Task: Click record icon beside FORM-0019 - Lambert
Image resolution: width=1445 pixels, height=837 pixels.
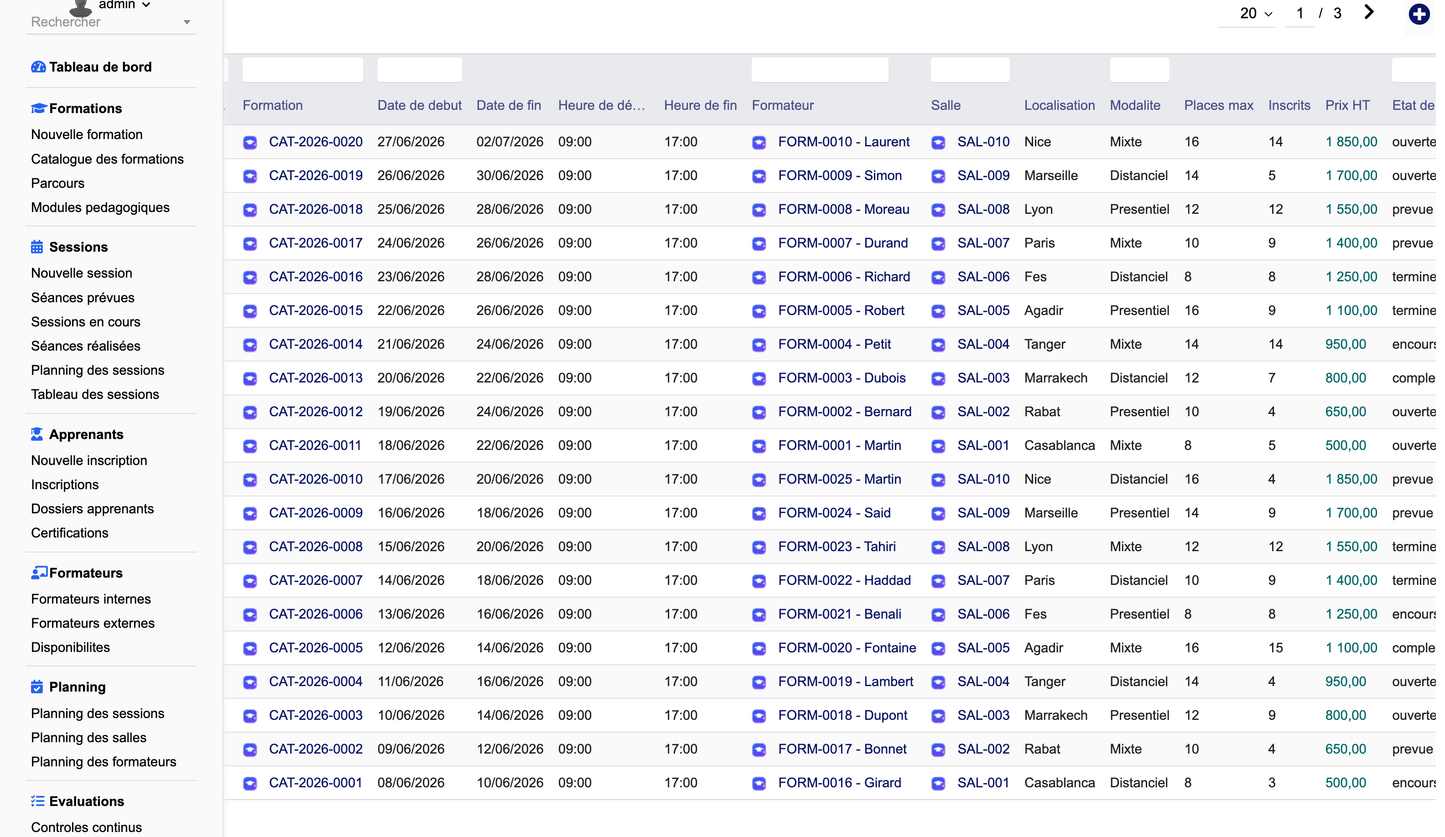Action: (759, 683)
